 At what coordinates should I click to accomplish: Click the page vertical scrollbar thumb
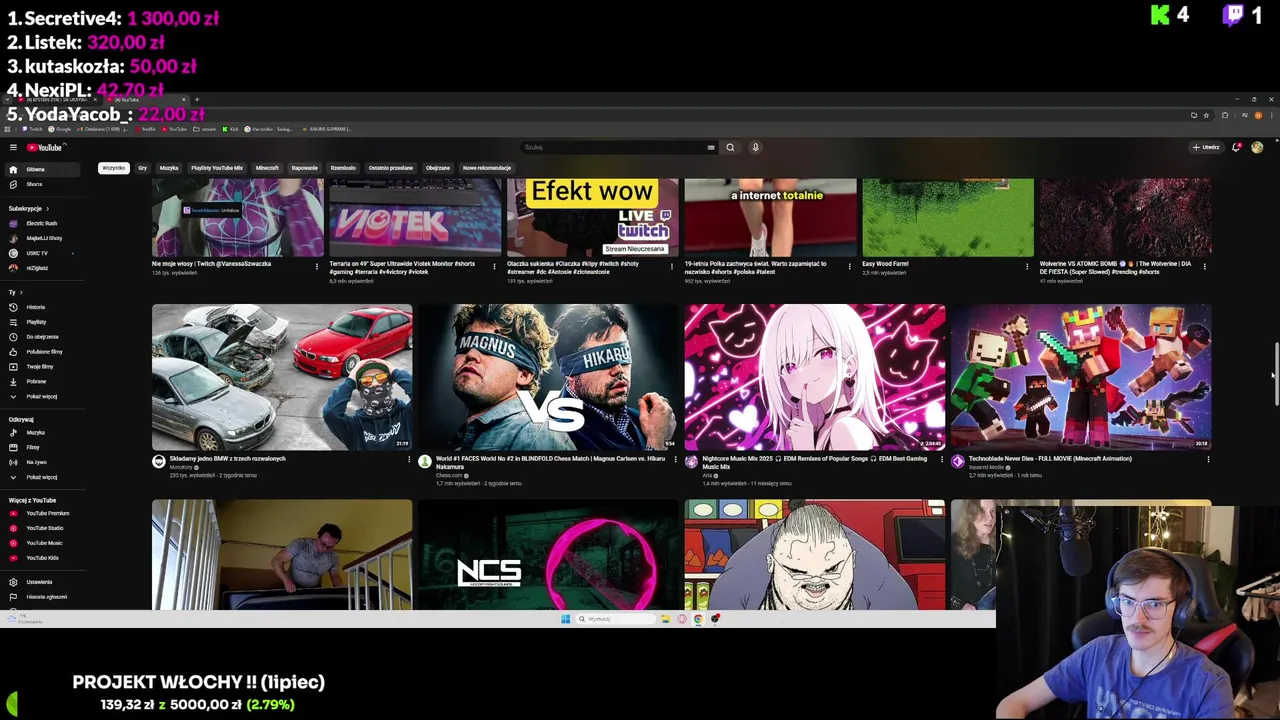coord(1275,374)
